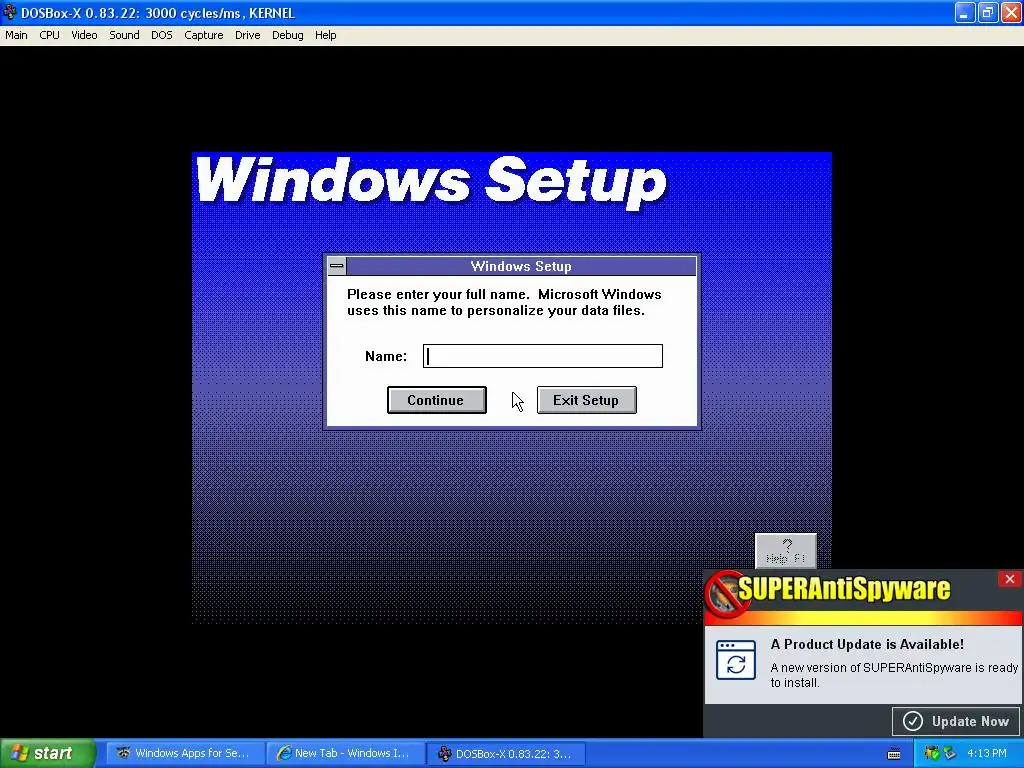Click the SUPERAntiSpyware logo icon
This screenshot has width=1024, height=768.
pyautogui.click(x=726, y=593)
